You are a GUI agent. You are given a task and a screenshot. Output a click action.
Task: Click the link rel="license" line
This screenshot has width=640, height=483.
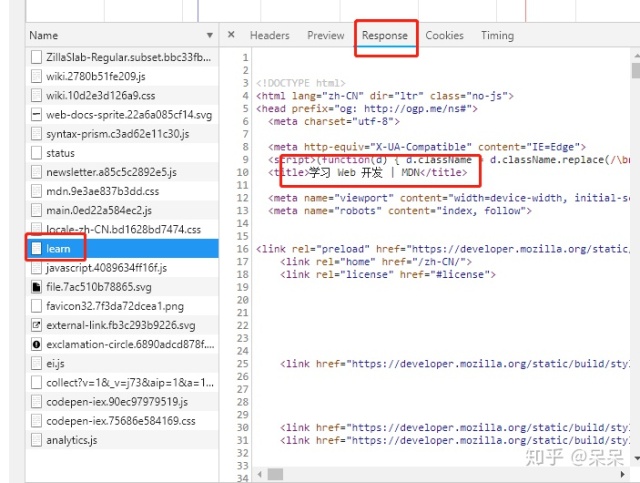pyautogui.click(x=388, y=274)
